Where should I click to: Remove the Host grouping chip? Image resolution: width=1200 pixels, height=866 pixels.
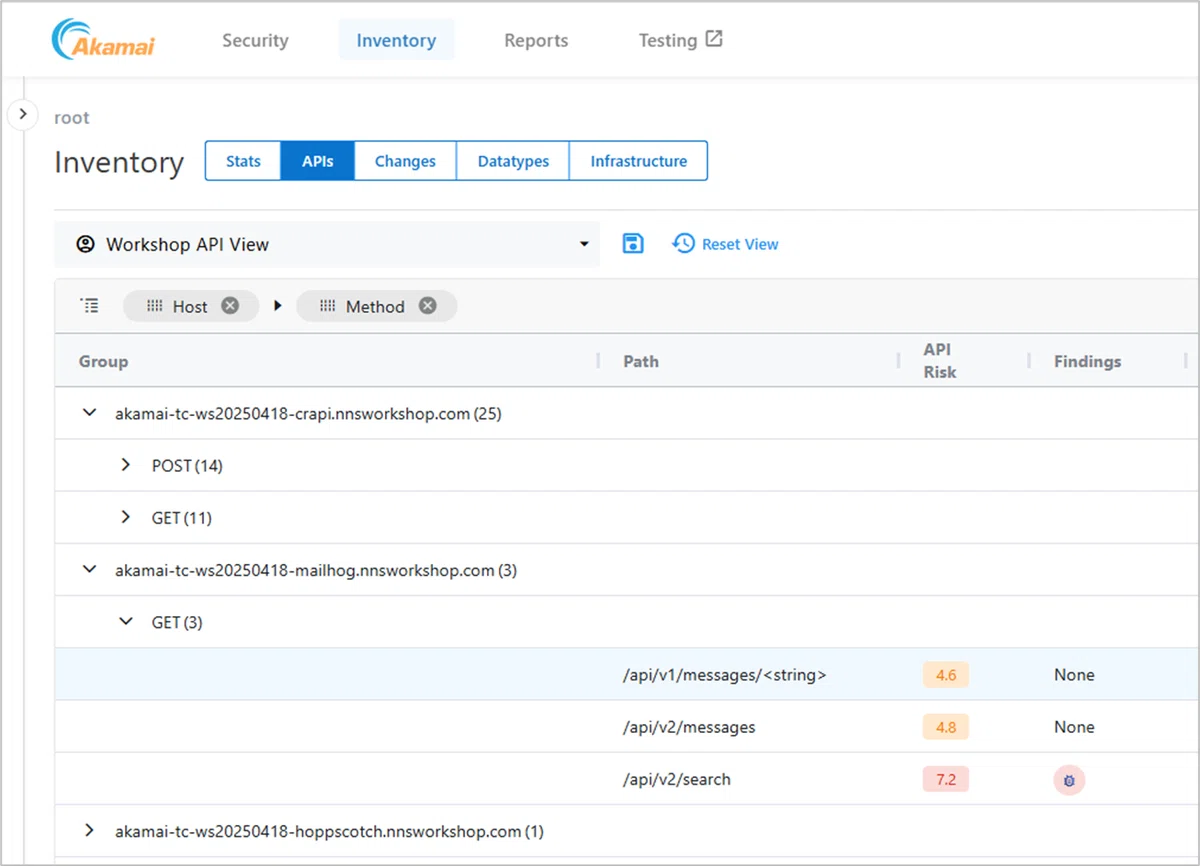[230, 306]
